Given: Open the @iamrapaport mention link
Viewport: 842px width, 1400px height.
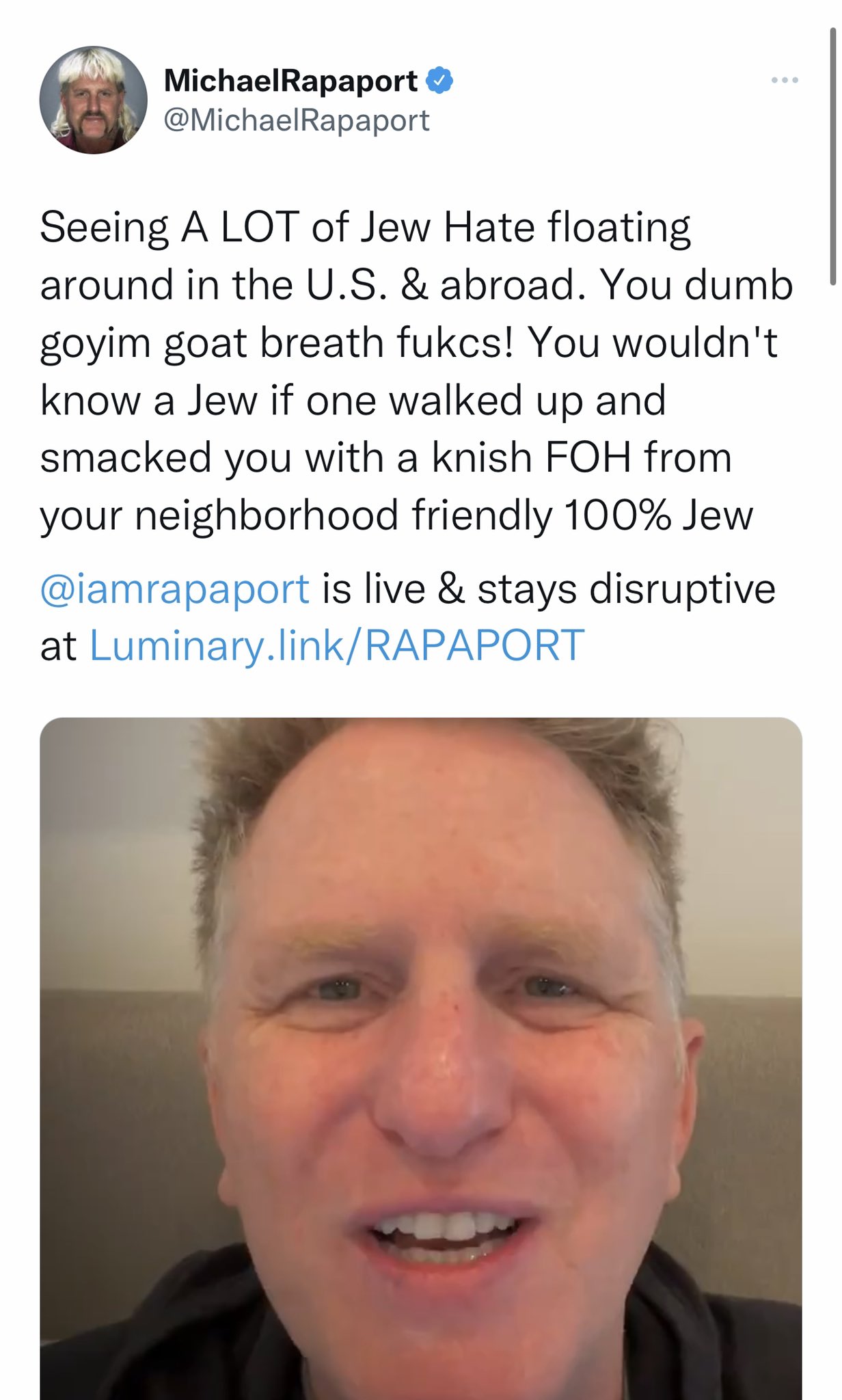Looking at the screenshot, I should coord(175,589).
